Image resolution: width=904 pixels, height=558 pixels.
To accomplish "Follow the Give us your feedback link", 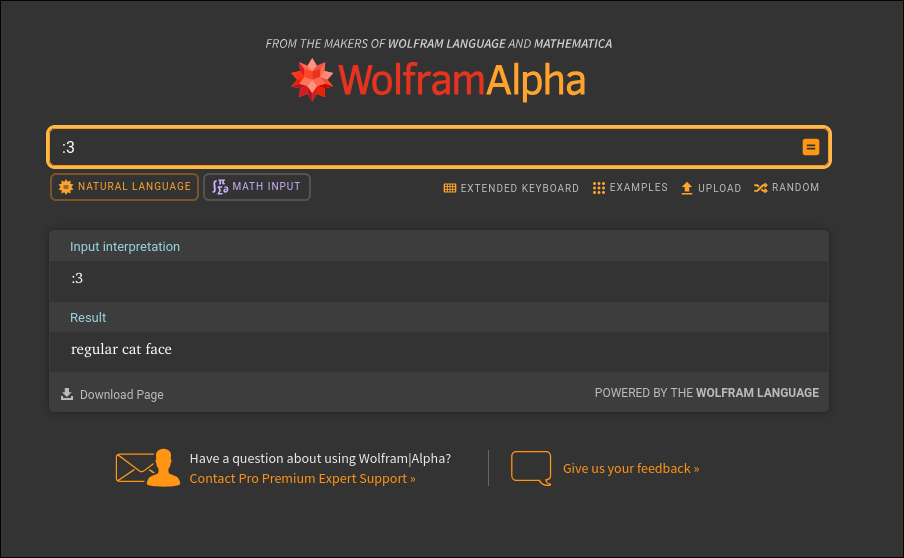I will coord(631,468).
